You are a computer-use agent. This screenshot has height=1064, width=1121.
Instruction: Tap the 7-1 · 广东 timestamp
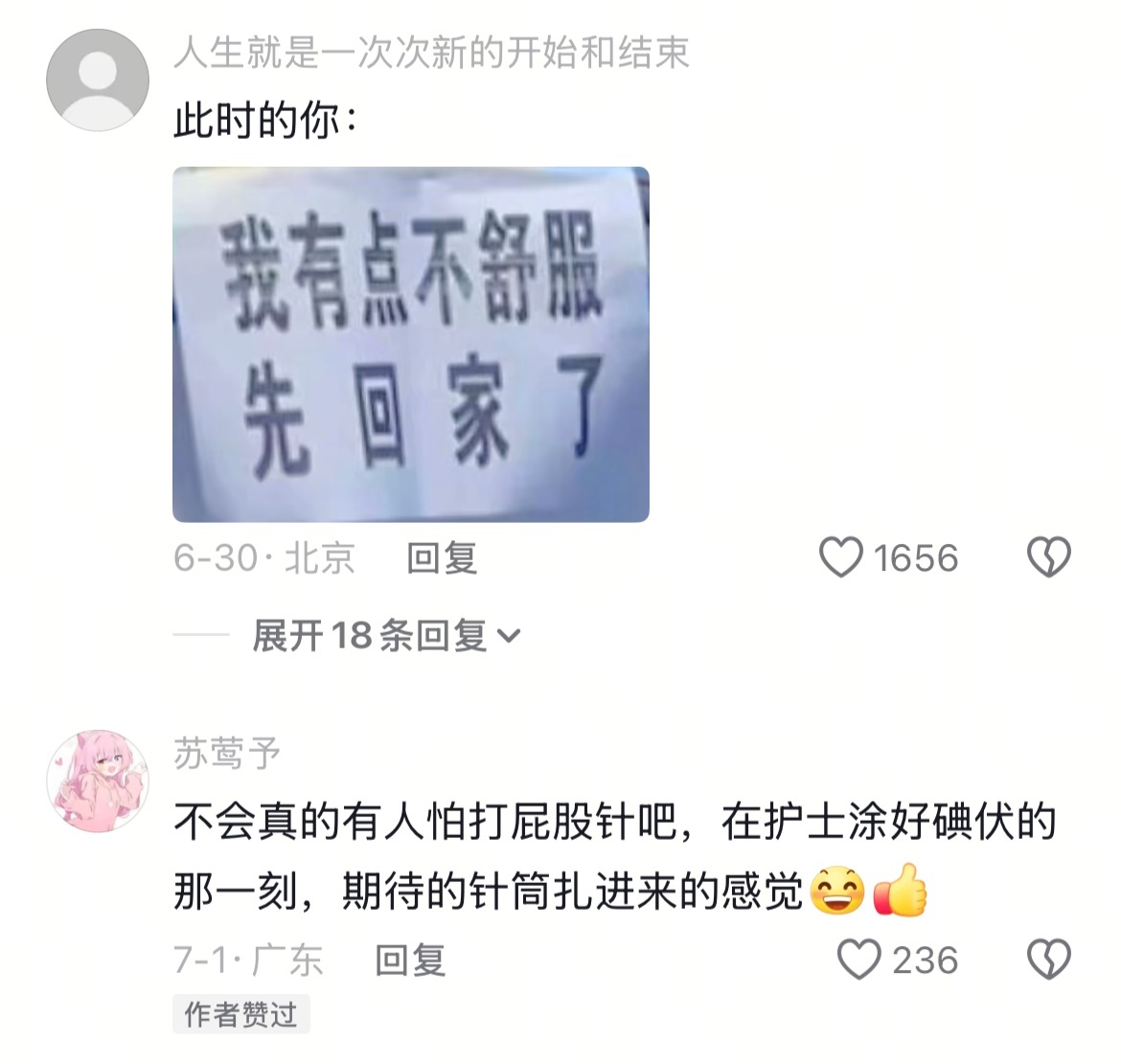248,960
